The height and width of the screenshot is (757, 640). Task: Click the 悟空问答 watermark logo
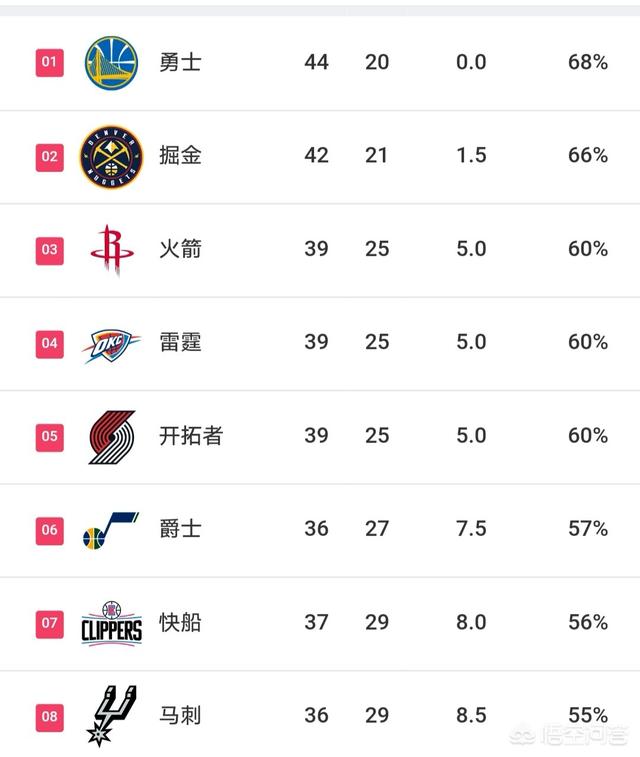570,735
